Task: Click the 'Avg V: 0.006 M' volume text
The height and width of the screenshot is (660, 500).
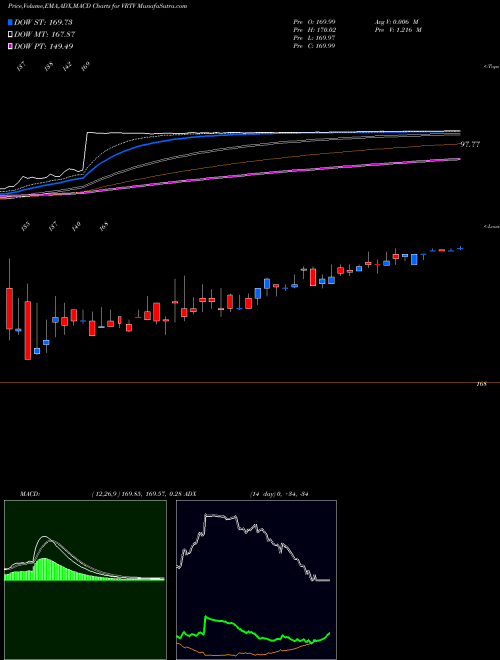Action: coord(395,21)
